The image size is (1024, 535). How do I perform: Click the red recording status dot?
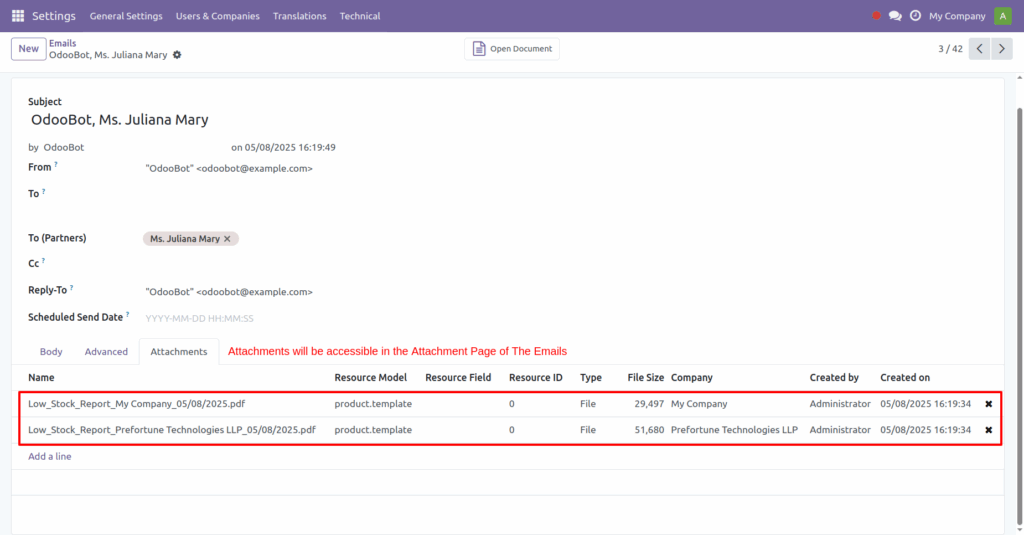876,16
